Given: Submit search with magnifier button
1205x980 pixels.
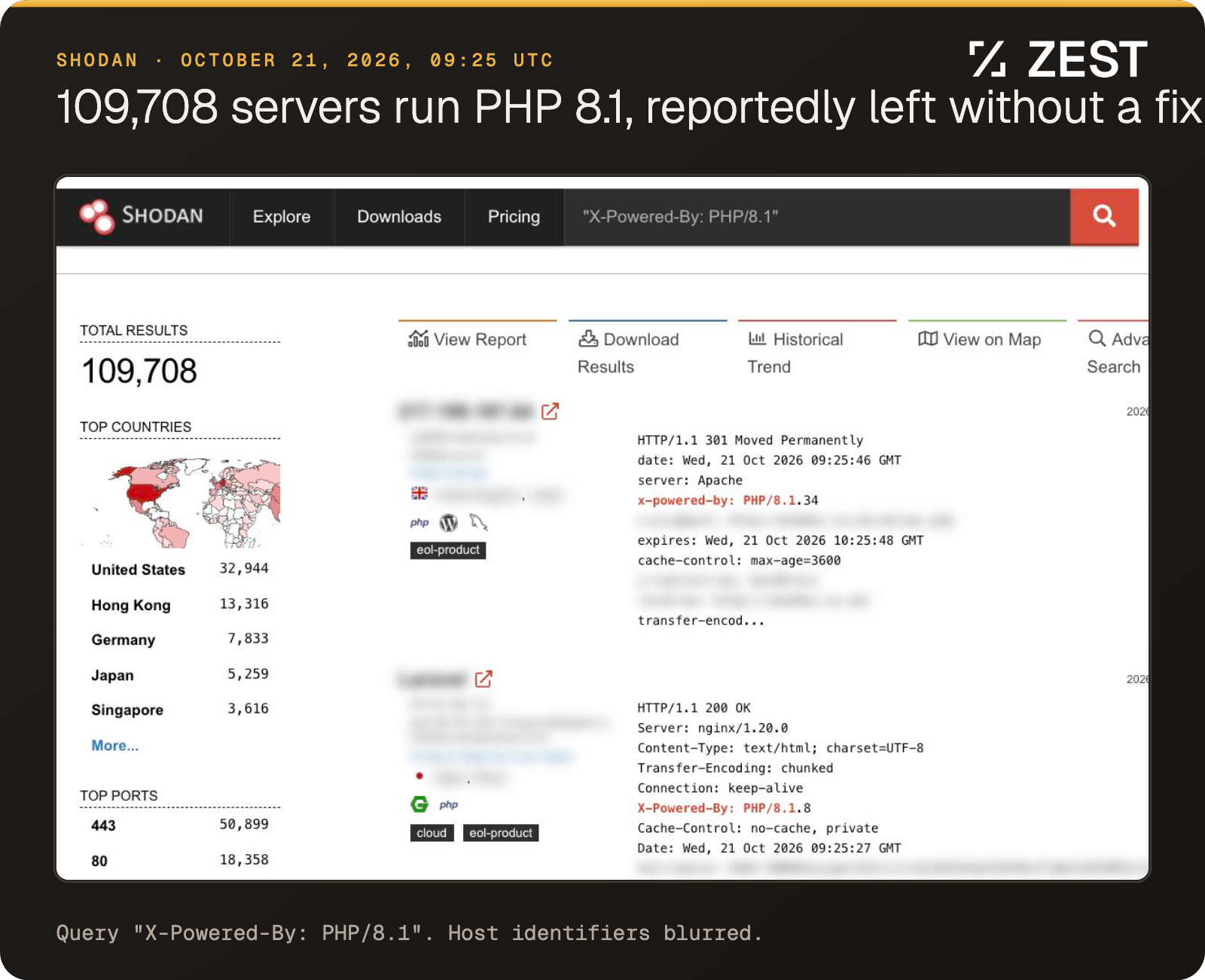Looking at the screenshot, I should (1104, 217).
